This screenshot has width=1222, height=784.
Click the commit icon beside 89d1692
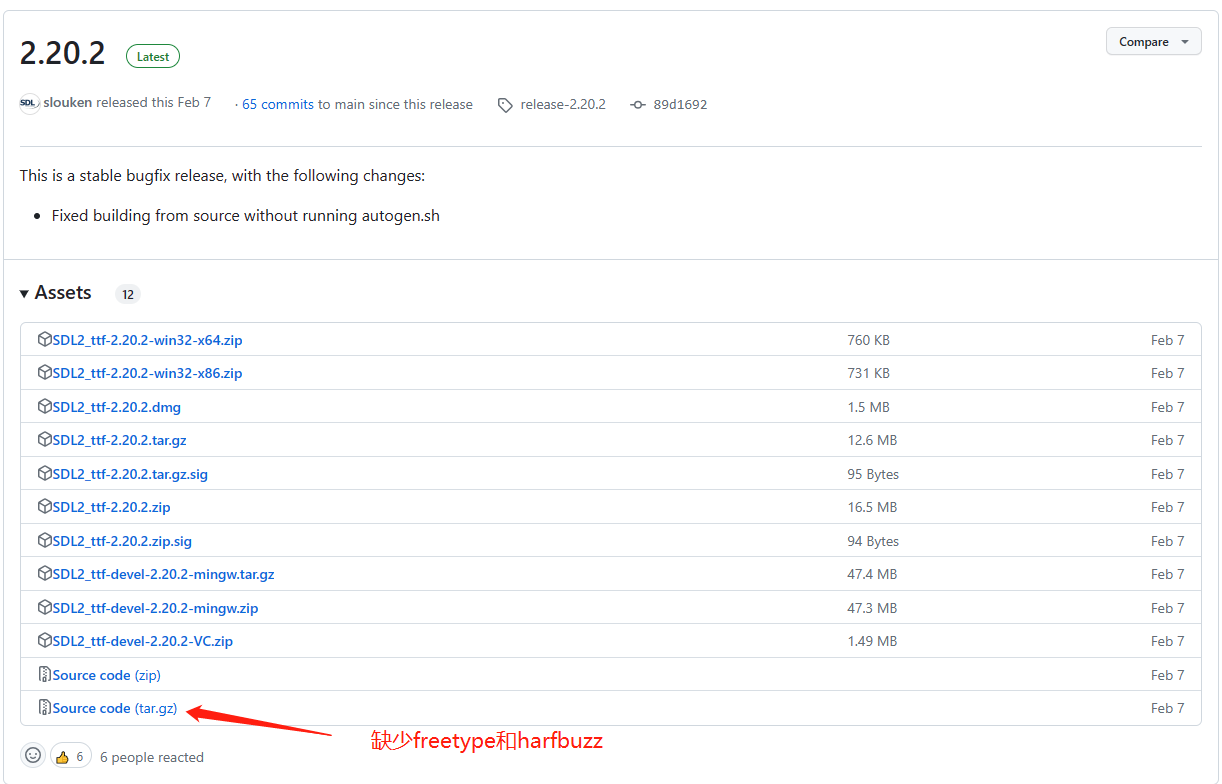coord(638,105)
